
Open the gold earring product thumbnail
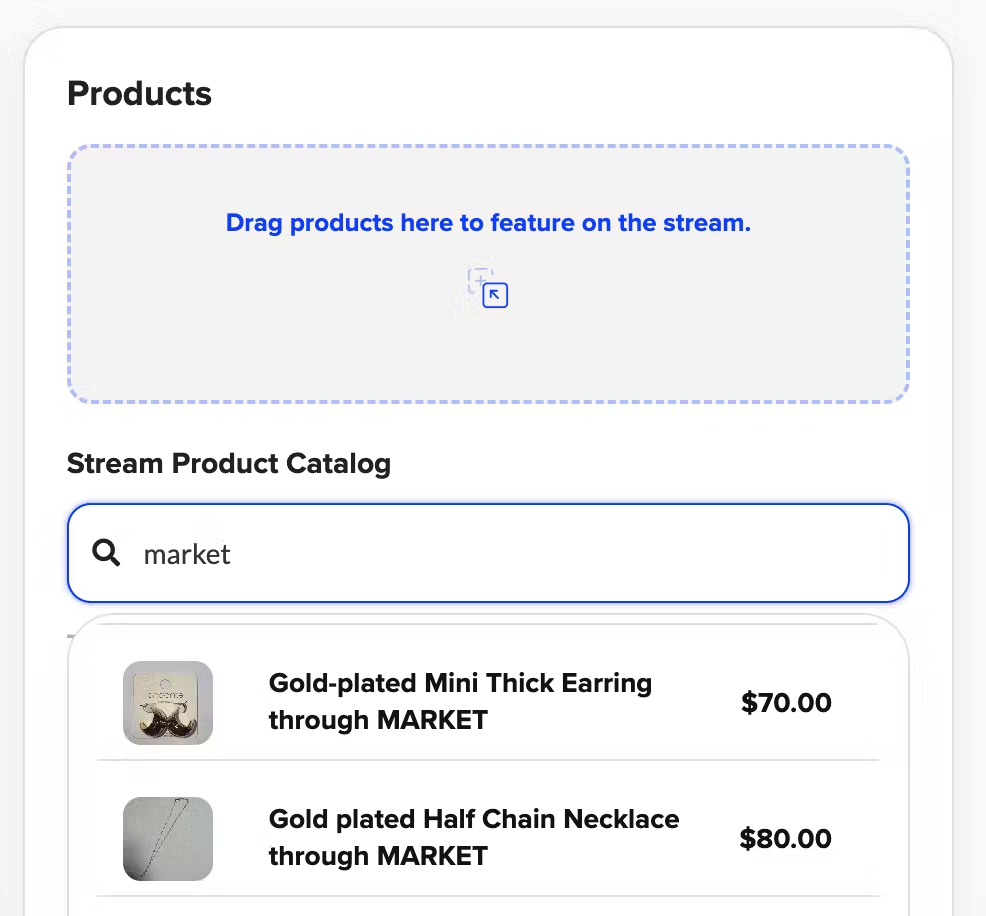point(168,703)
